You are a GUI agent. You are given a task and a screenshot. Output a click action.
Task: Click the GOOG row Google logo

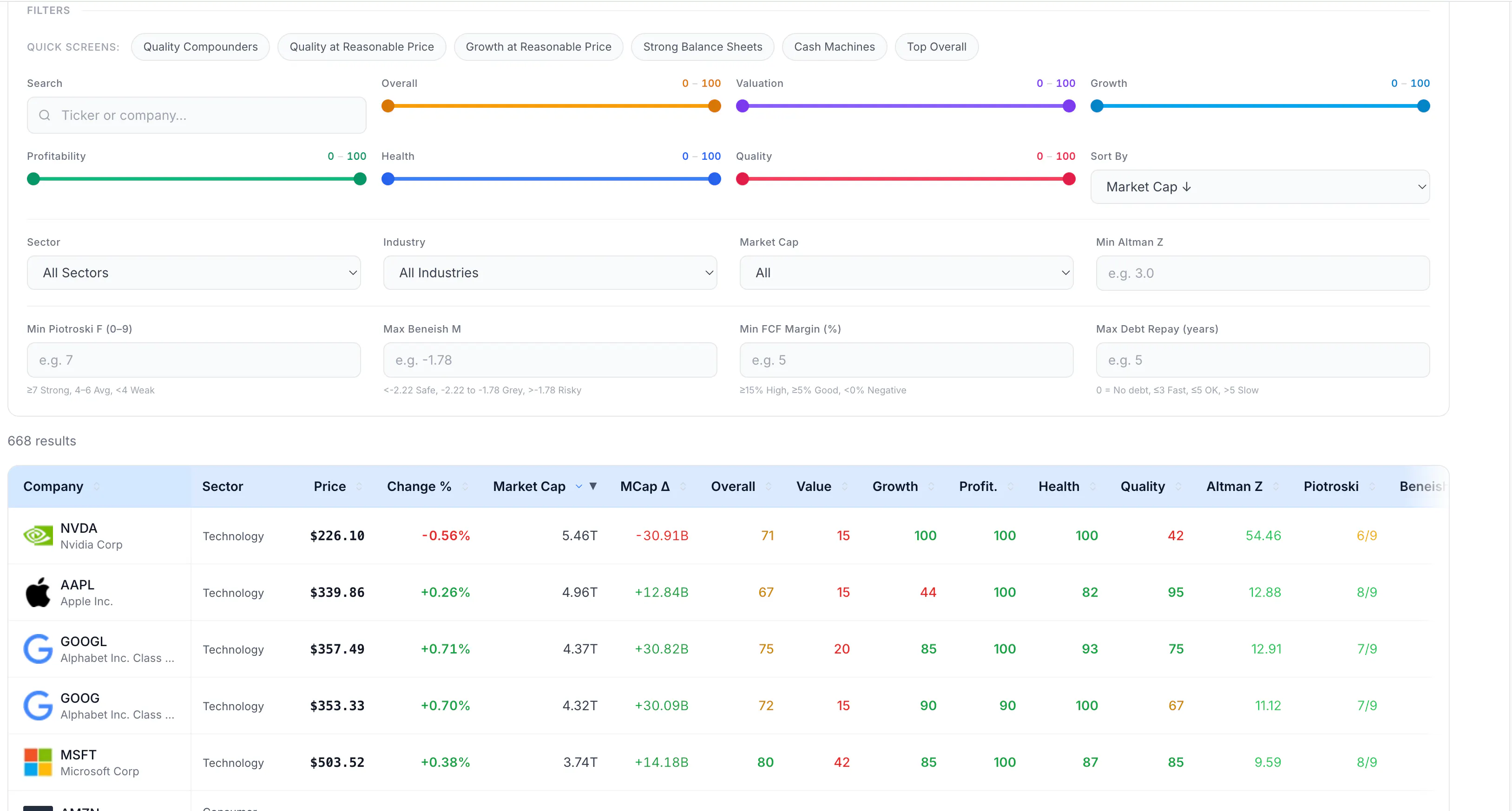tap(38, 706)
